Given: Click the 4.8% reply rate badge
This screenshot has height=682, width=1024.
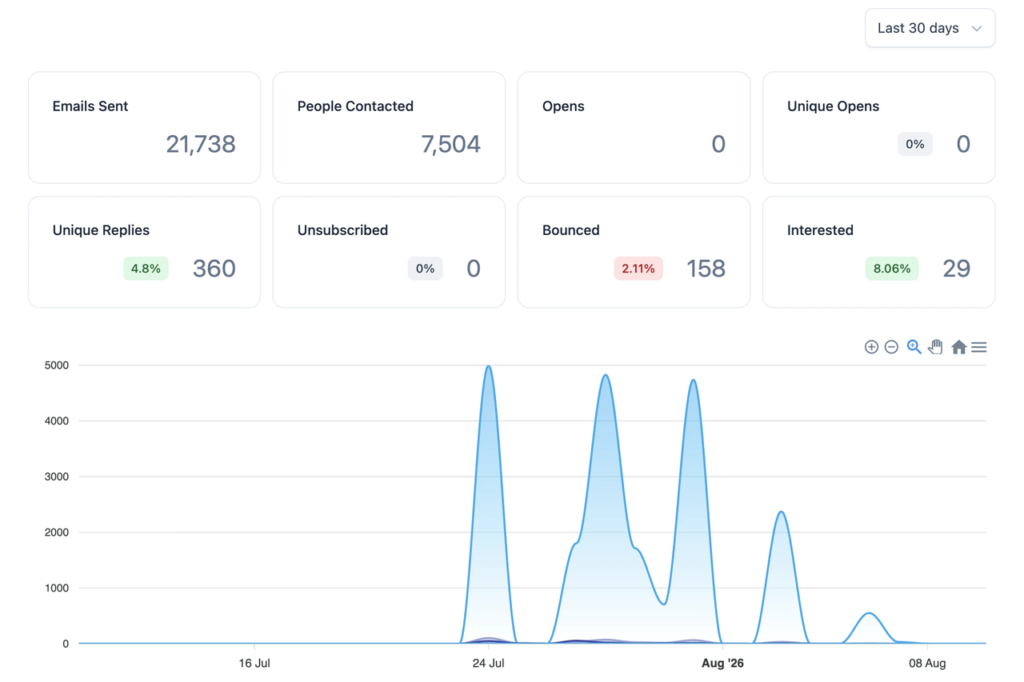Looking at the screenshot, I should (x=146, y=268).
